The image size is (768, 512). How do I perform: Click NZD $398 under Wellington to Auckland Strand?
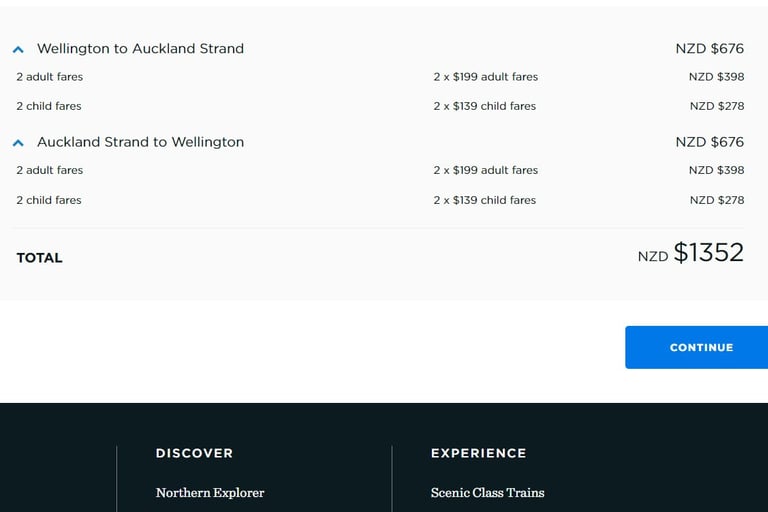pyautogui.click(x=717, y=77)
